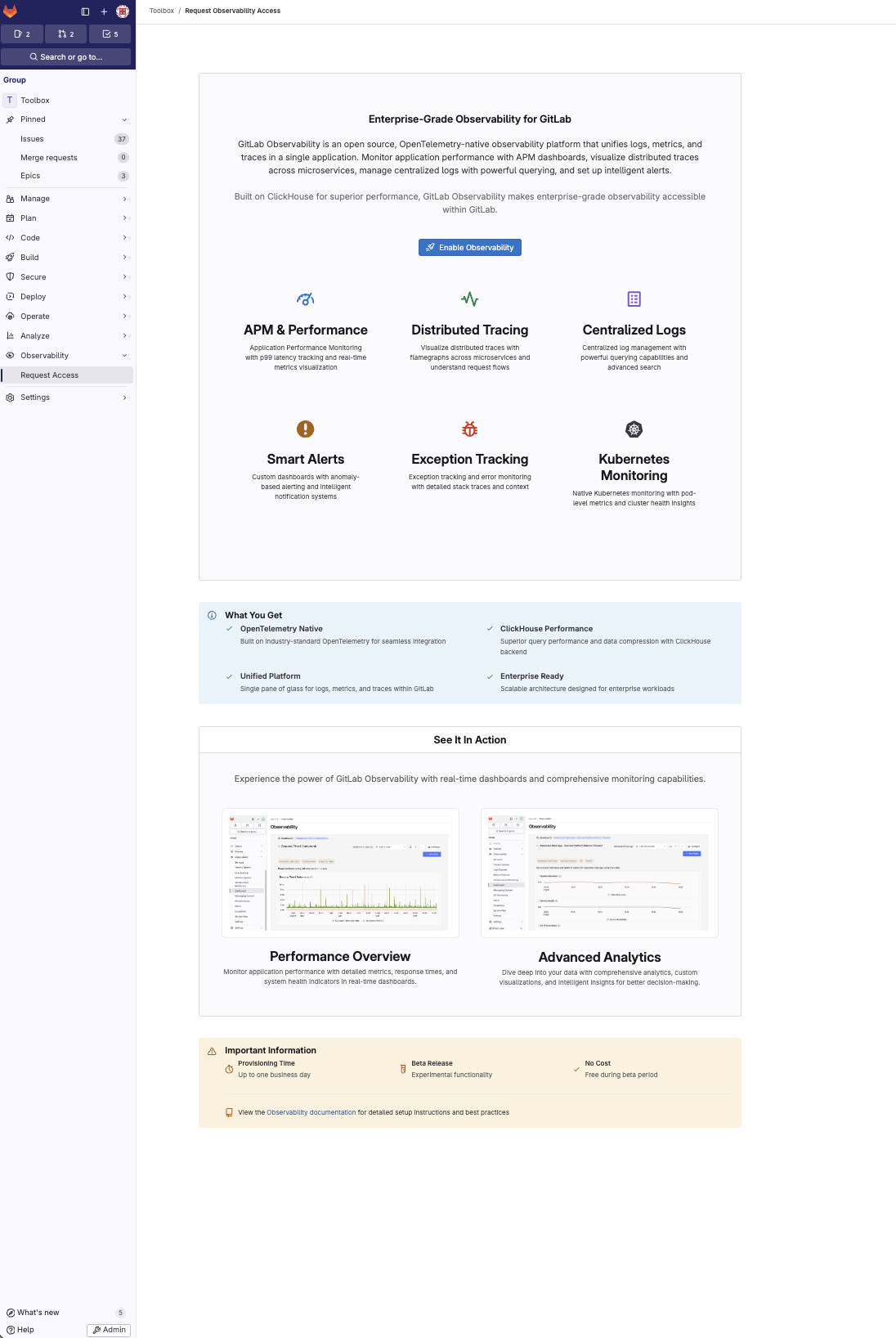Viewport: 896px width, 1338px height.
Task: Click the Search or go to field
Action: (x=66, y=57)
